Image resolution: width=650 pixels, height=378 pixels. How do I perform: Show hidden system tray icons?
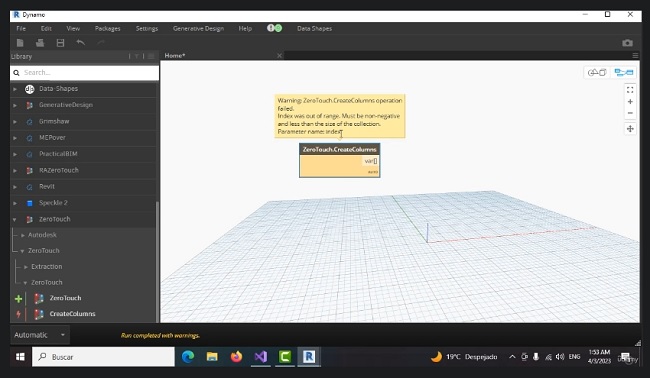[512, 356]
